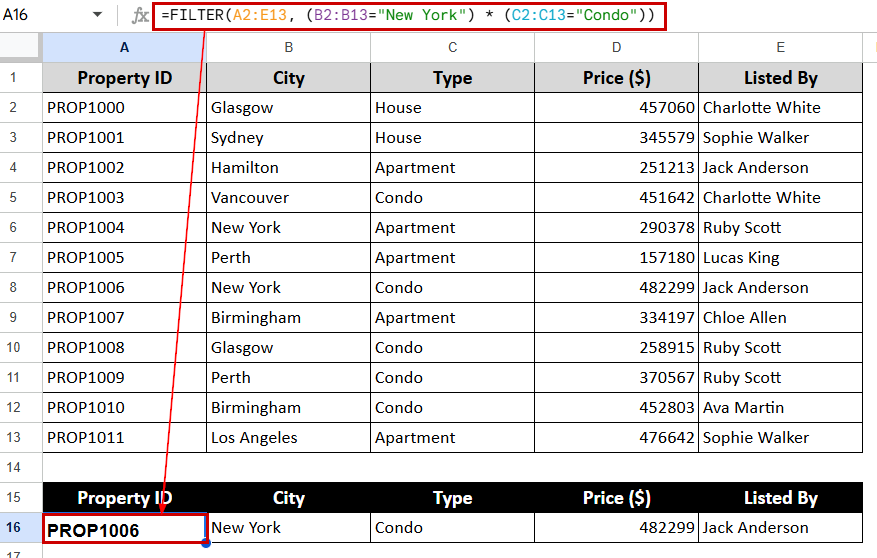Click Sophie Walker in row 13
877x558 pixels.
(x=780, y=438)
